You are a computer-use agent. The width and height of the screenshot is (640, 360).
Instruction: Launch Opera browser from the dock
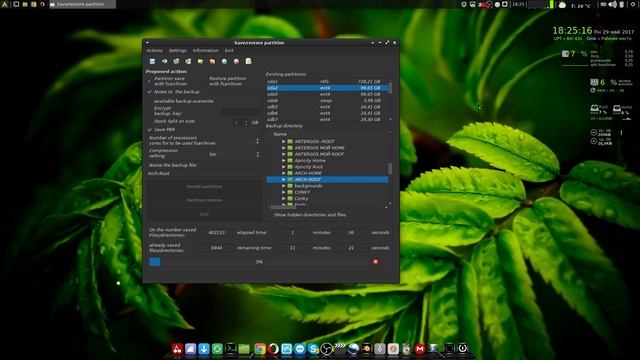tap(273, 349)
